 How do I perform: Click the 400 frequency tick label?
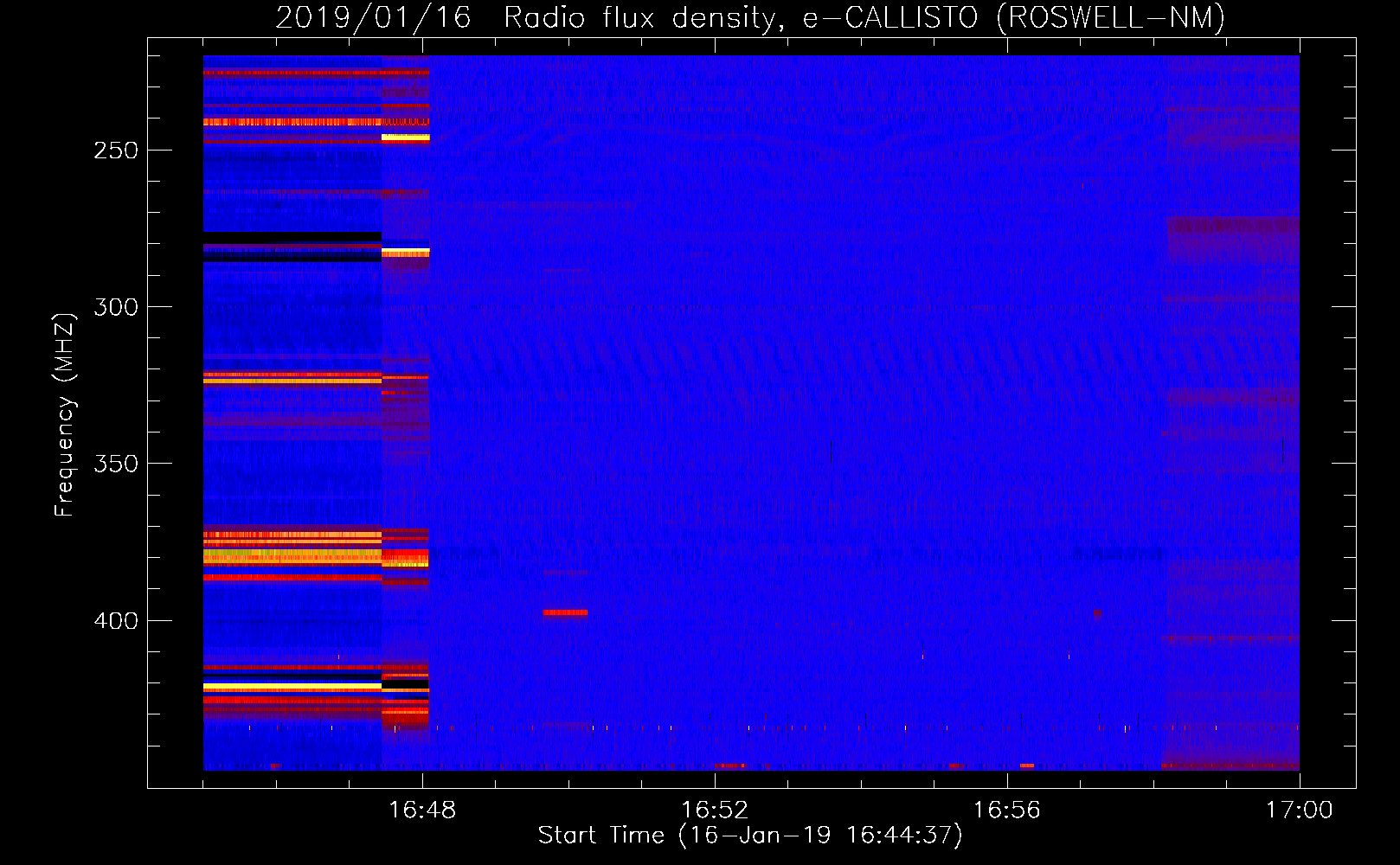116,621
